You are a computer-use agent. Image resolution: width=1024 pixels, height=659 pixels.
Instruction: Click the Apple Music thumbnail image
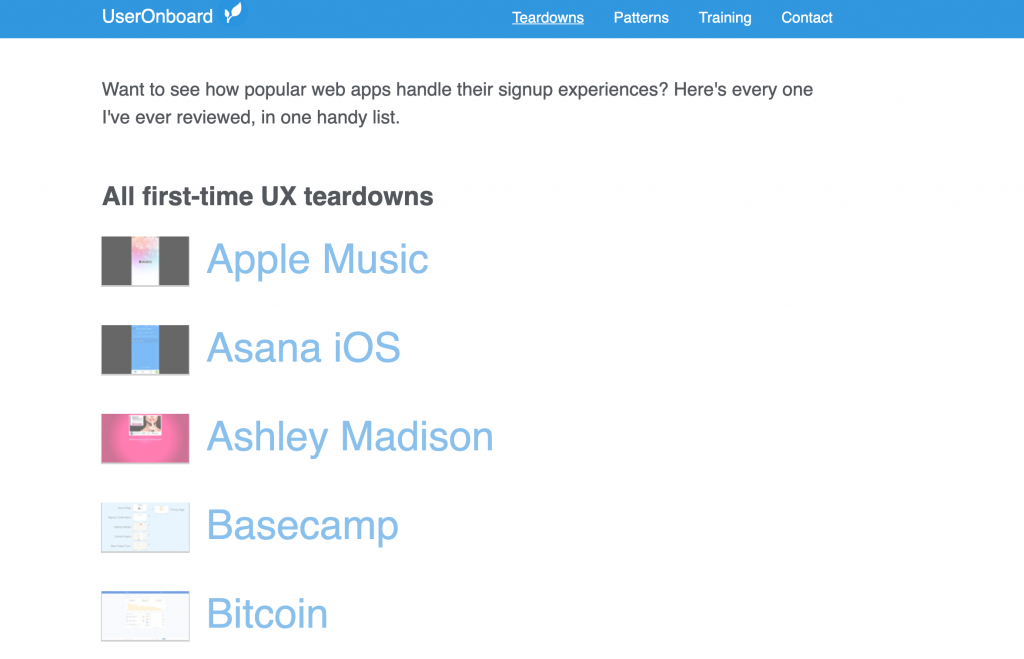145,261
